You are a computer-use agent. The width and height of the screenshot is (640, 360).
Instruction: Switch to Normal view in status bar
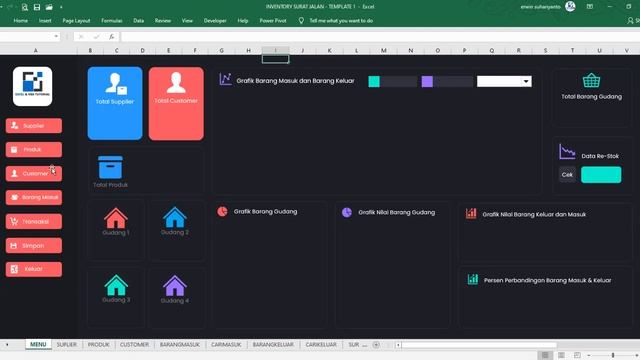545,356
